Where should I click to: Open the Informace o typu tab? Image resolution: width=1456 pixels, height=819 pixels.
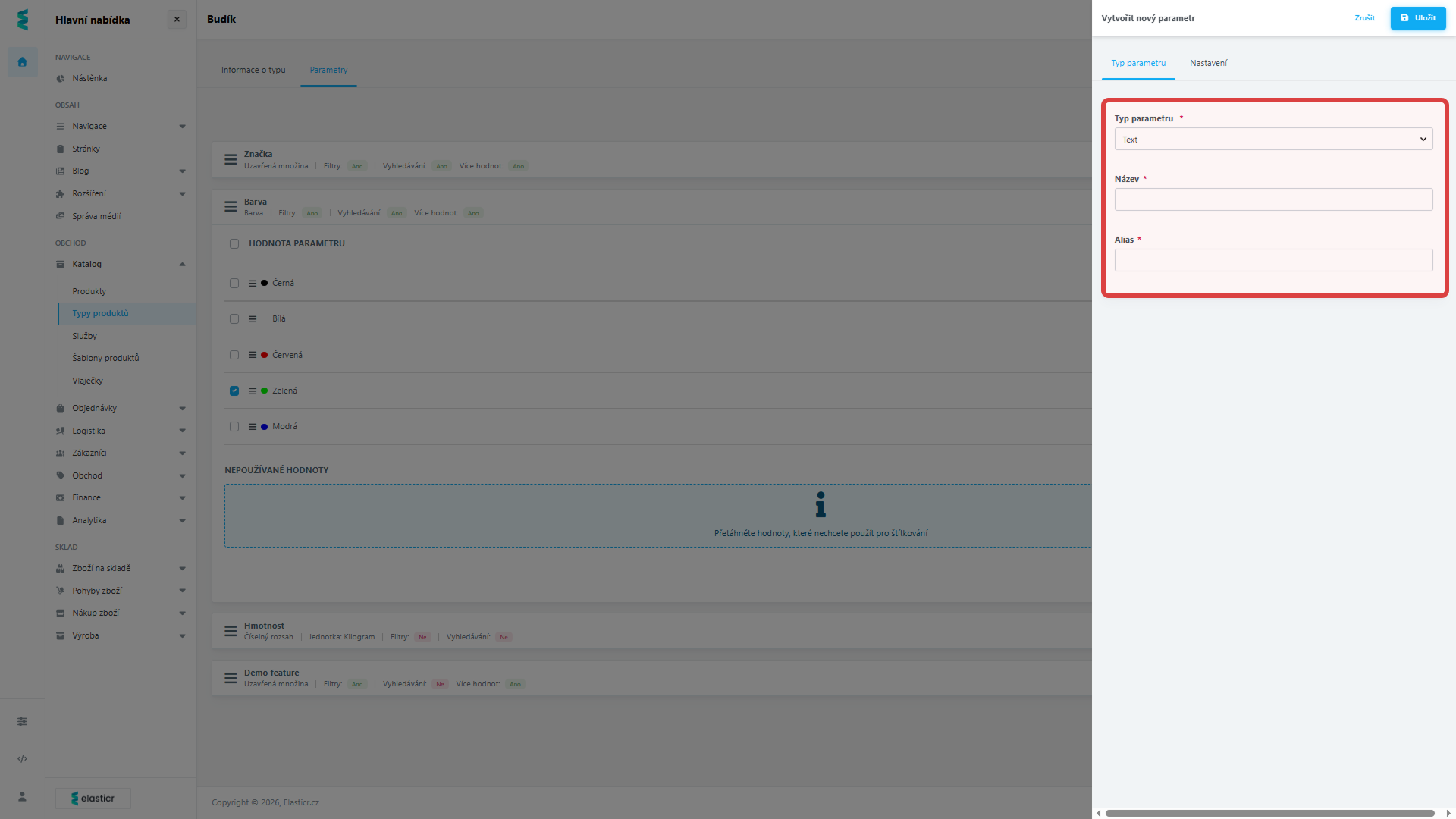coord(253,70)
